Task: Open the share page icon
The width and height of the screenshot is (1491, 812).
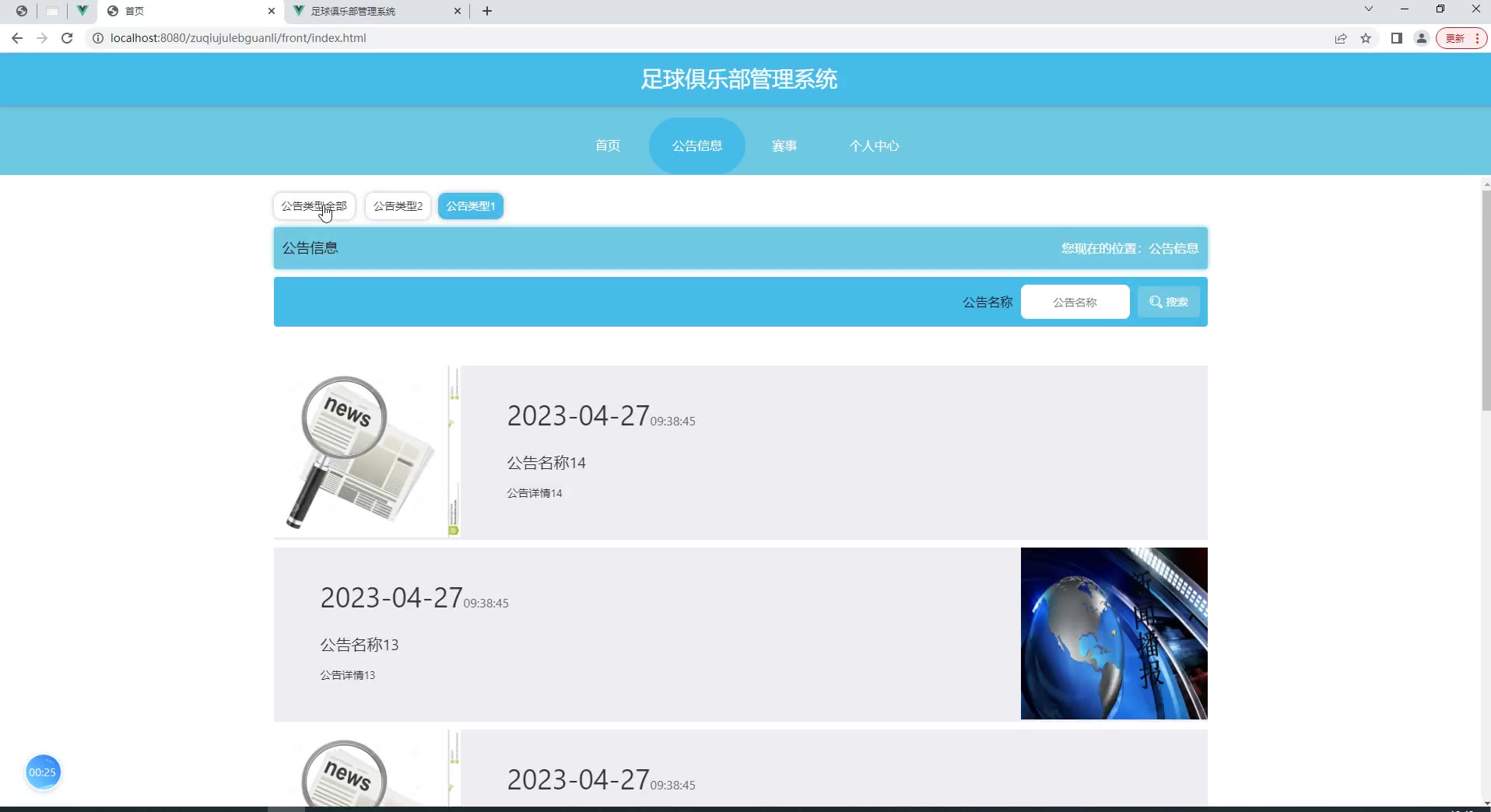Action: tap(1341, 38)
